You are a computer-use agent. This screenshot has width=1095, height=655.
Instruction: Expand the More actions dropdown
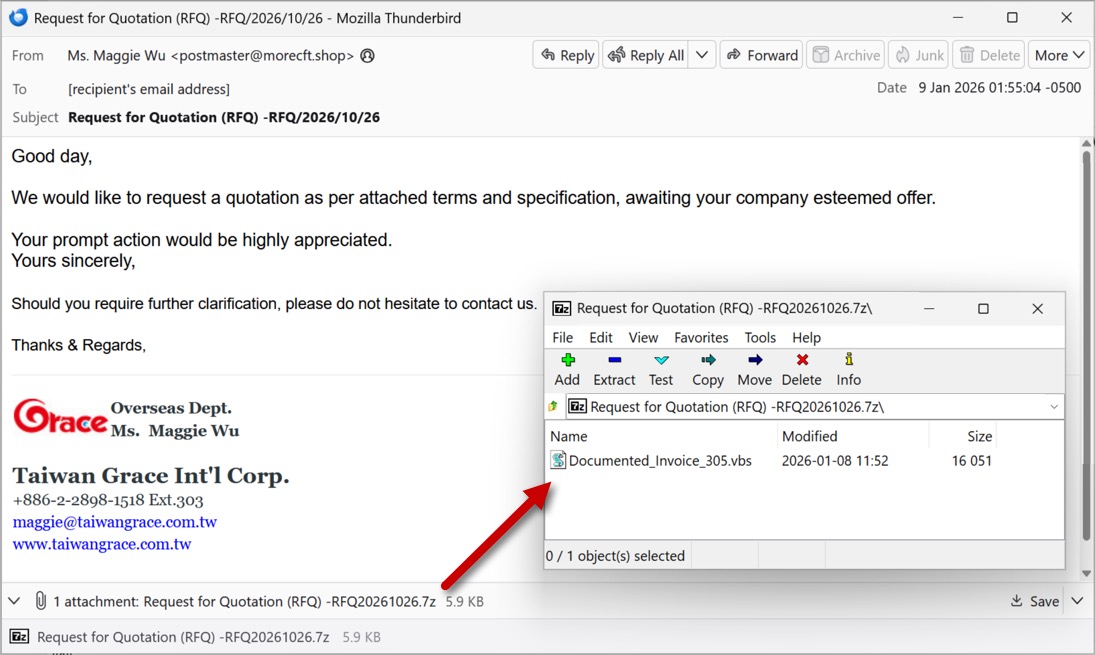pyautogui.click(x=1061, y=56)
